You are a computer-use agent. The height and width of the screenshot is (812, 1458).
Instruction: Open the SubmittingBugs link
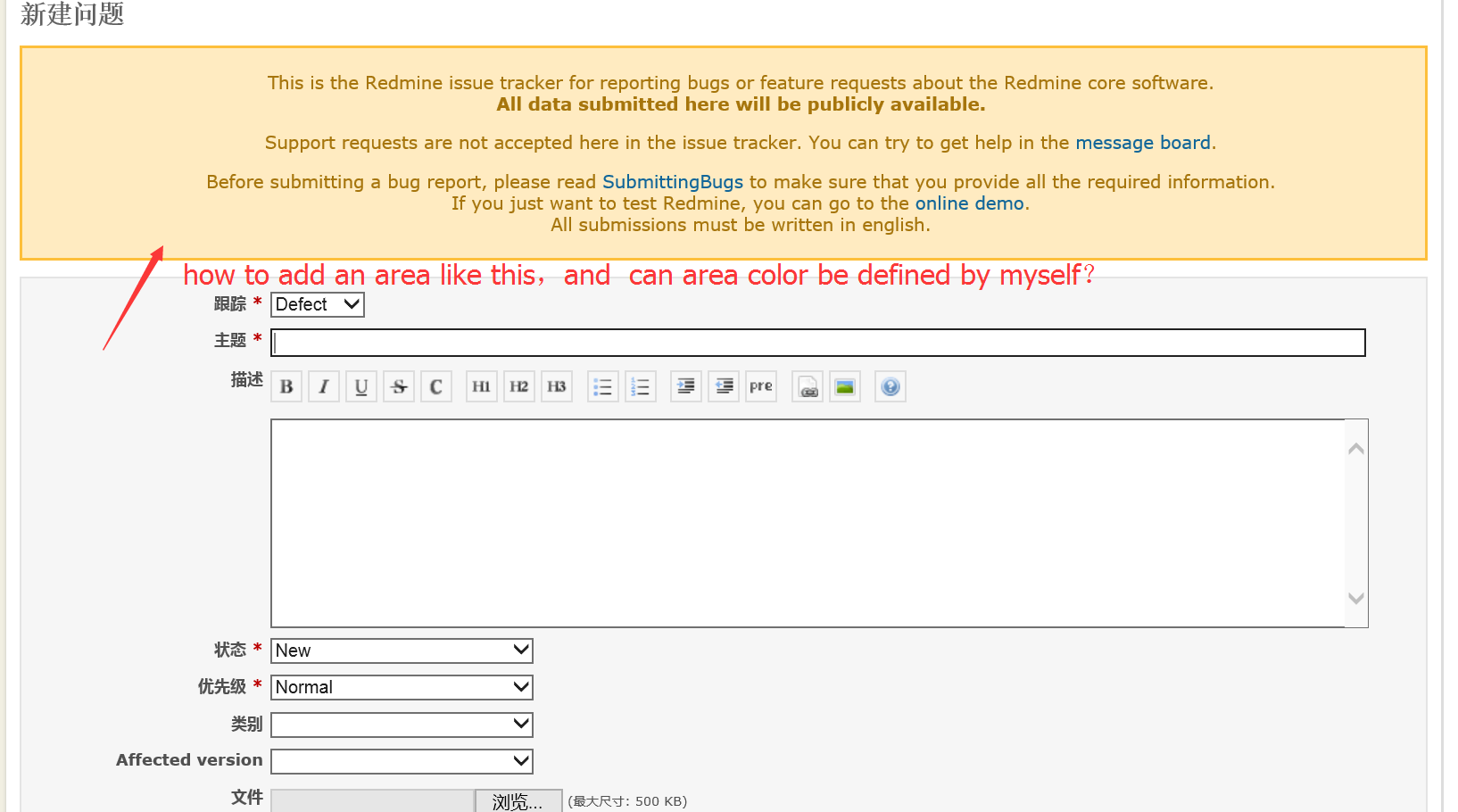[x=673, y=182]
